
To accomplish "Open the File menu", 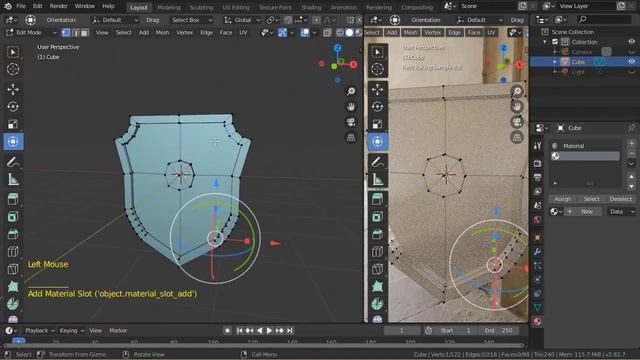I will pyautogui.click(x=21, y=6).
